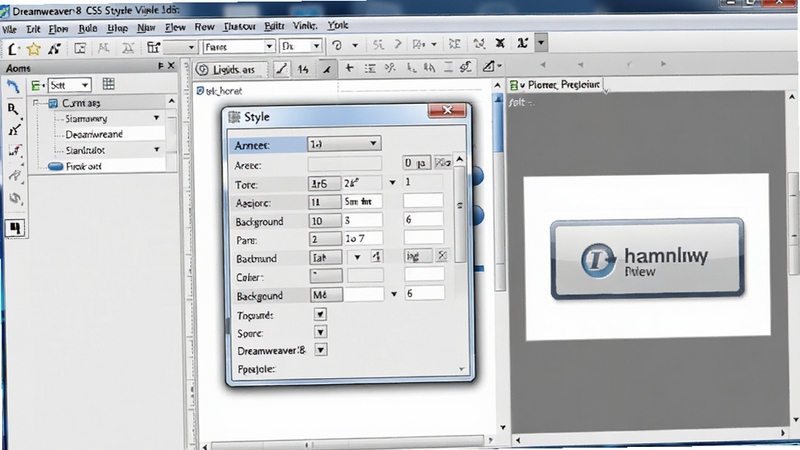Click the small X icon on Aom panel header

[x=171, y=65]
